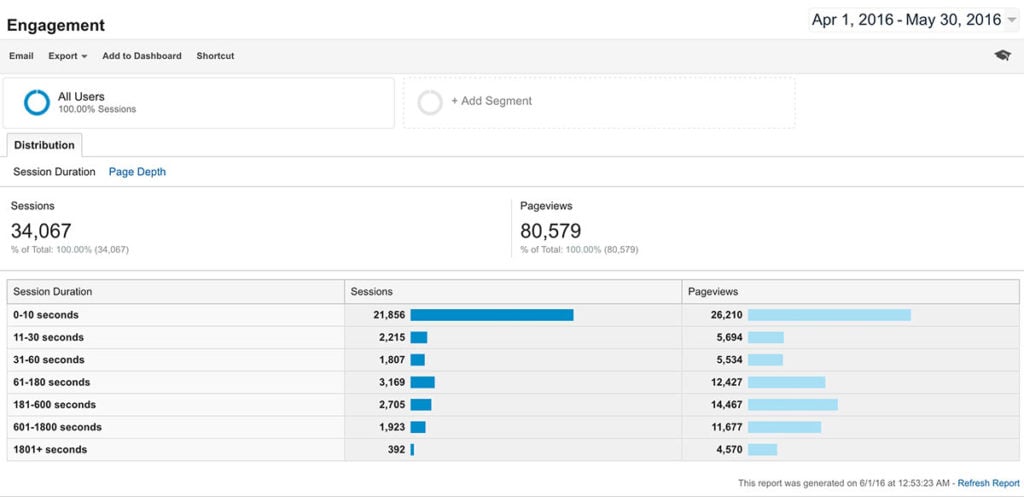This screenshot has width=1024, height=497.
Task: Click the 21,856 sessions value
Action: 389,315
